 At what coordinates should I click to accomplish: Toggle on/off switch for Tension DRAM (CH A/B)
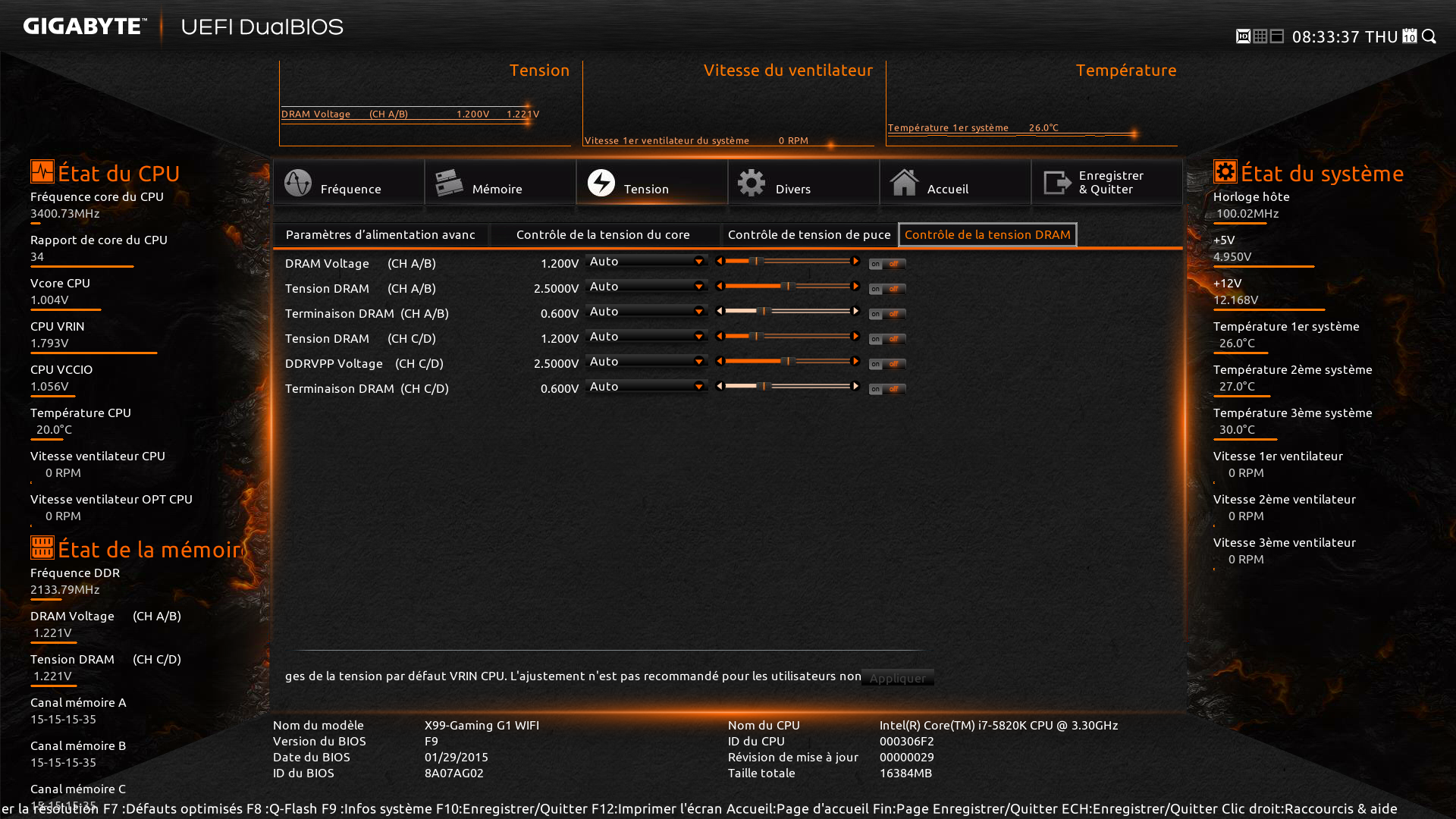(887, 289)
